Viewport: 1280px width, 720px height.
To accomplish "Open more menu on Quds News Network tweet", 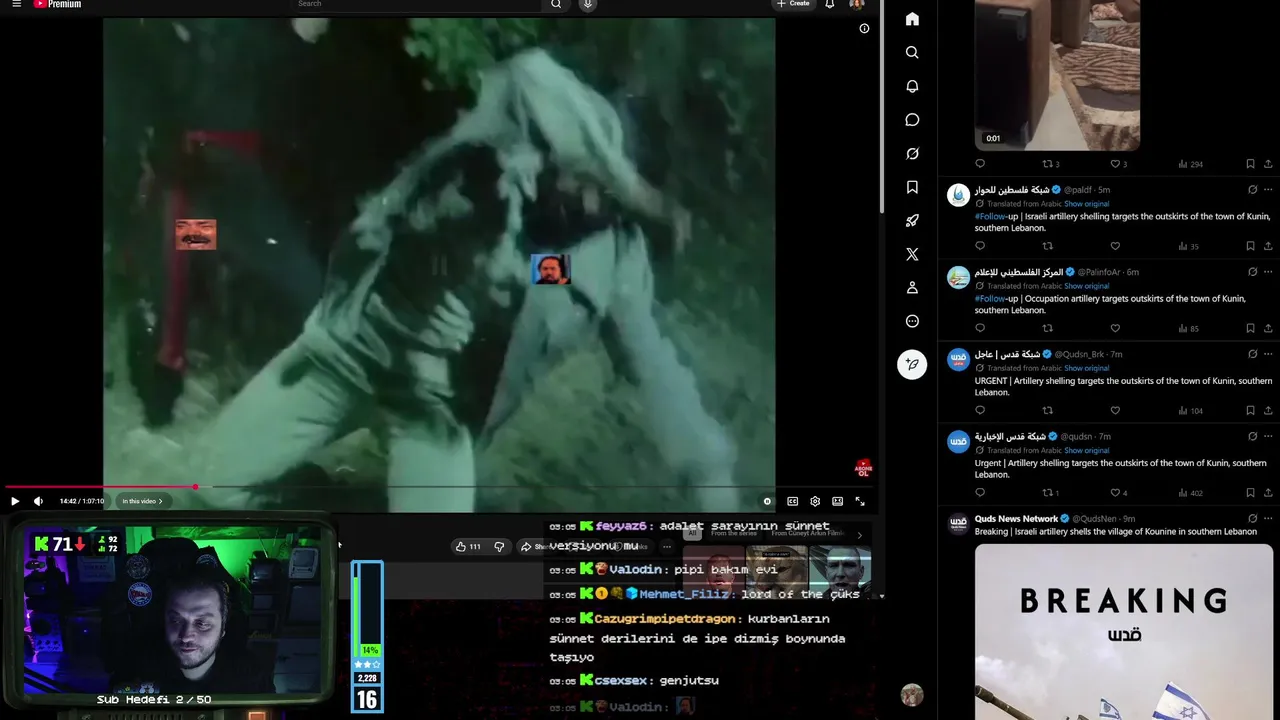I will (x=1268, y=518).
